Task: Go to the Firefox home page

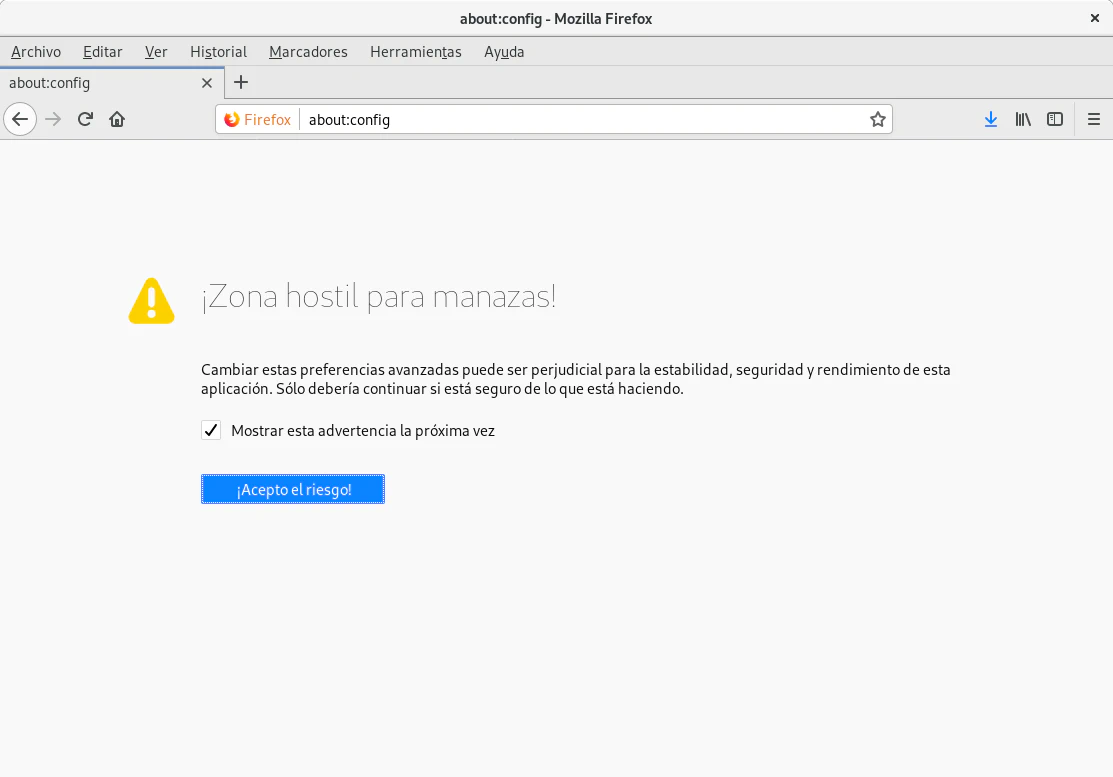Action: coord(117,119)
